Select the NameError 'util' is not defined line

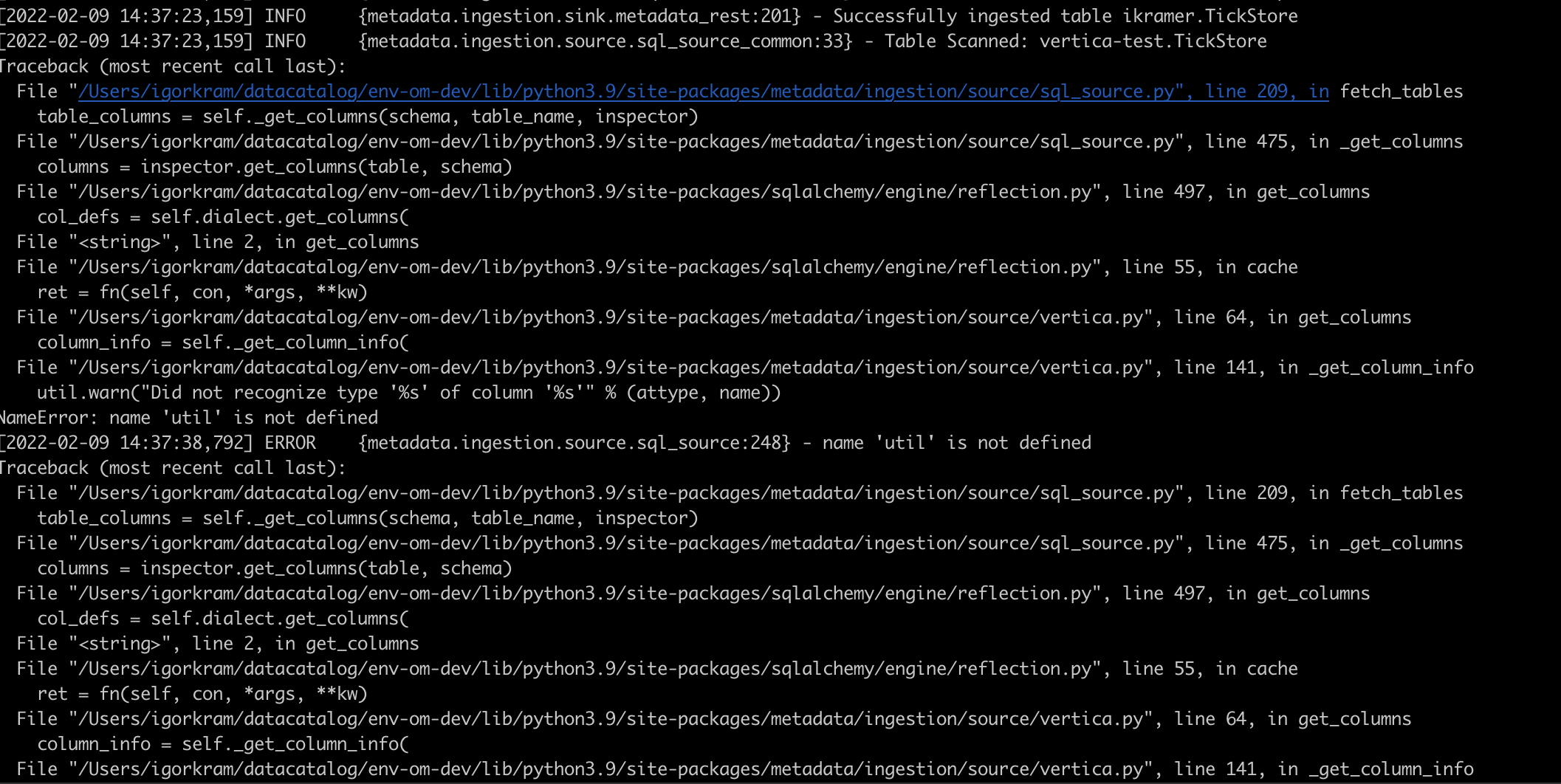coord(188,417)
